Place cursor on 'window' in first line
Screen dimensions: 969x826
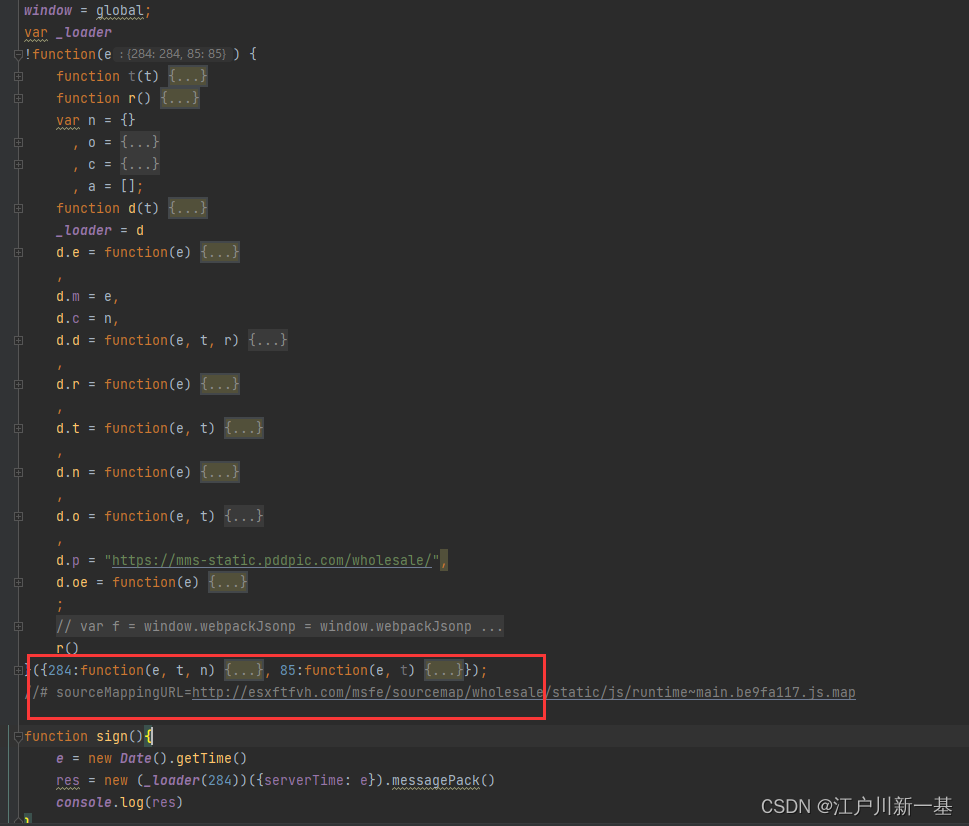coord(48,11)
